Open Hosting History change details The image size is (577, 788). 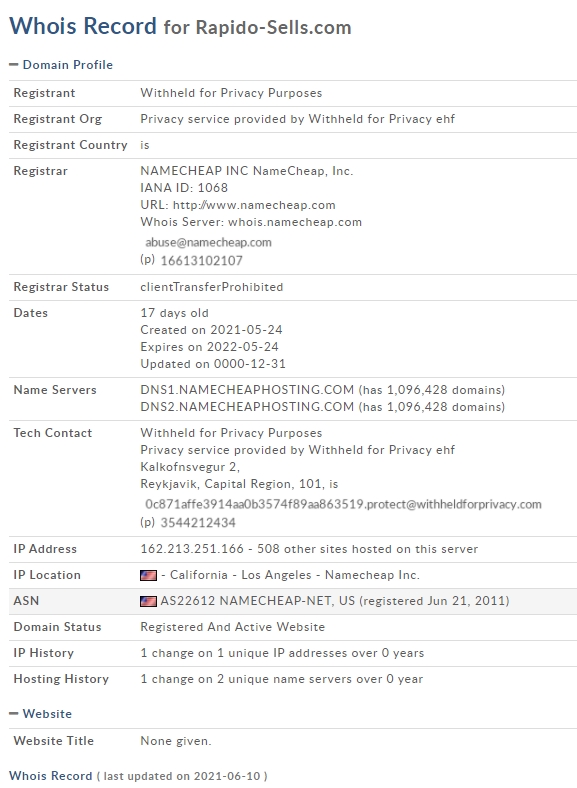point(281,679)
